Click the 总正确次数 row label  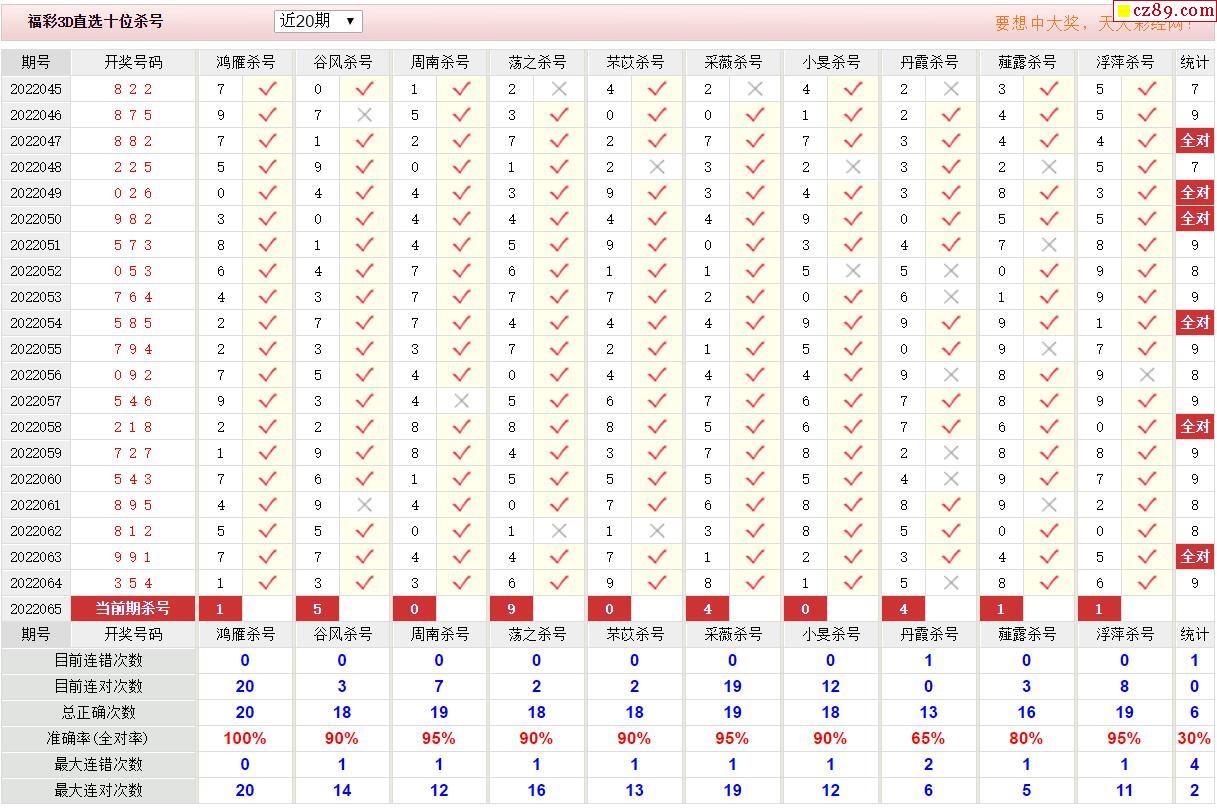pyautogui.click(x=98, y=713)
